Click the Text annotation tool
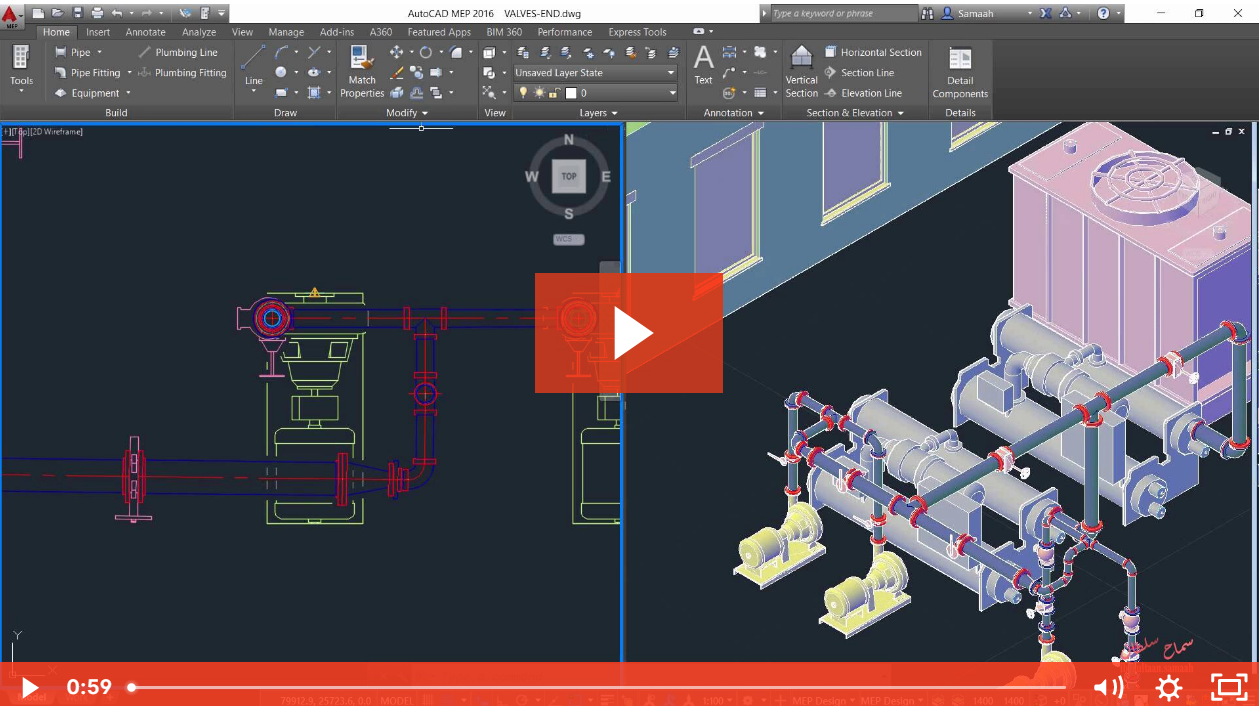 [x=704, y=64]
